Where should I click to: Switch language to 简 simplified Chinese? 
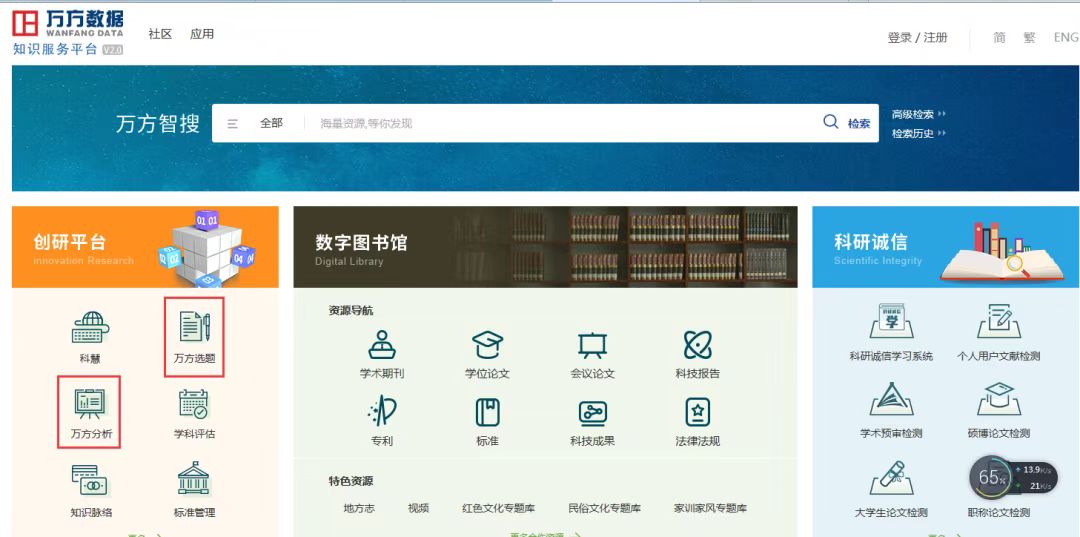999,38
